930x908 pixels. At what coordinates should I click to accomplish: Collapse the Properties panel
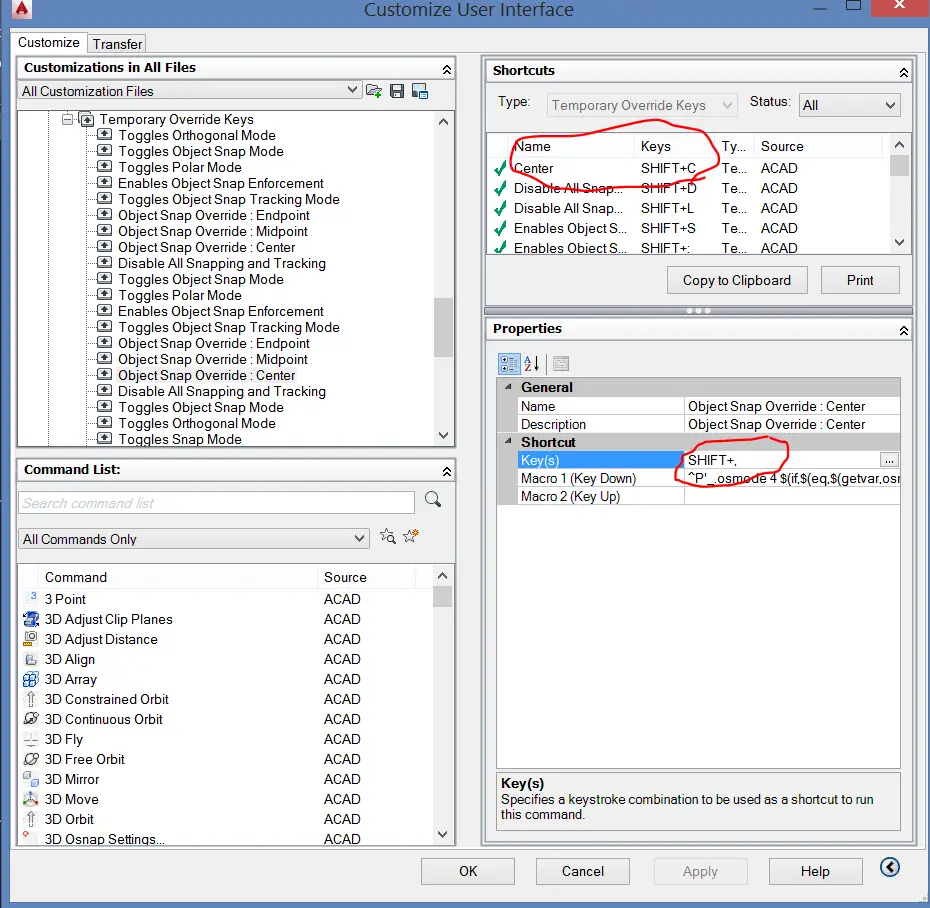pos(903,330)
